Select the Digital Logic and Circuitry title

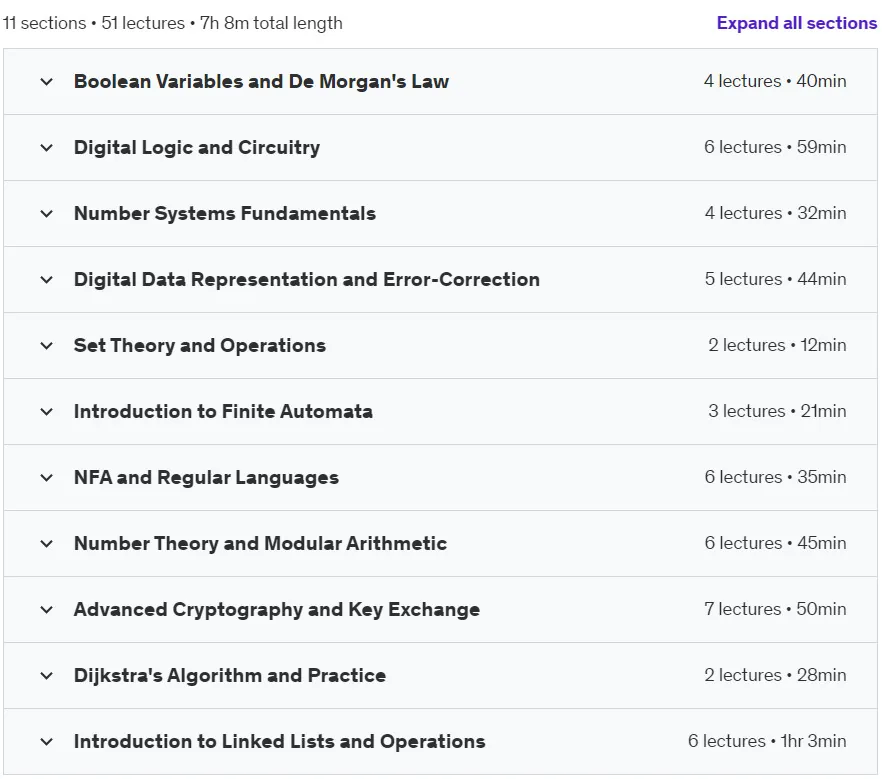(x=197, y=147)
